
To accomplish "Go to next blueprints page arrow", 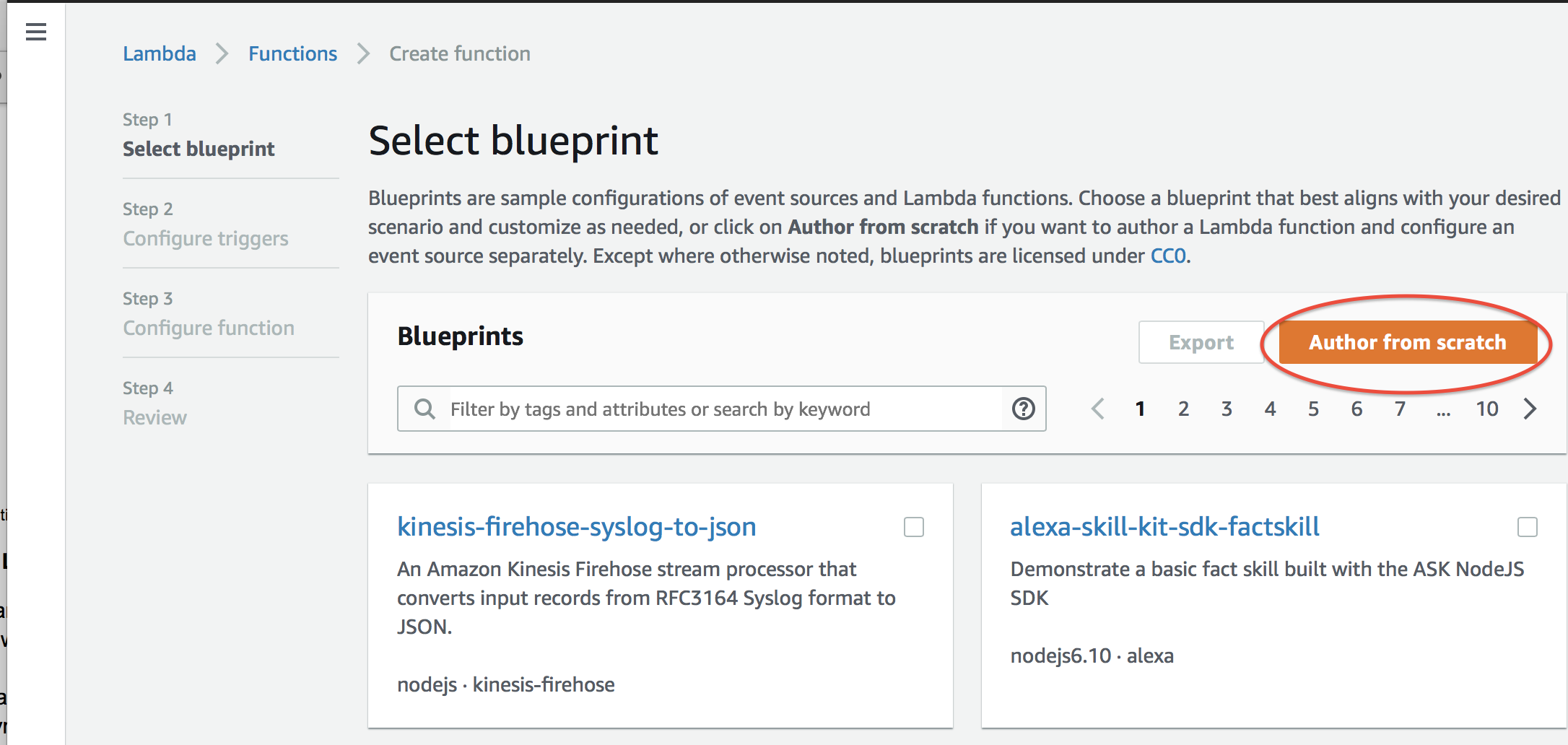I will (x=1530, y=409).
